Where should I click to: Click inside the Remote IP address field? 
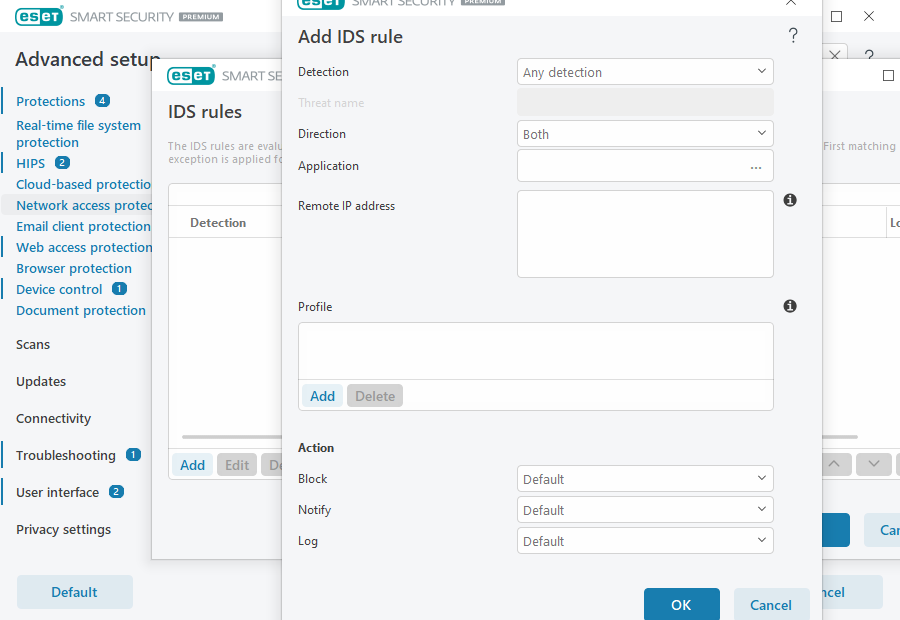tap(644, 233)
